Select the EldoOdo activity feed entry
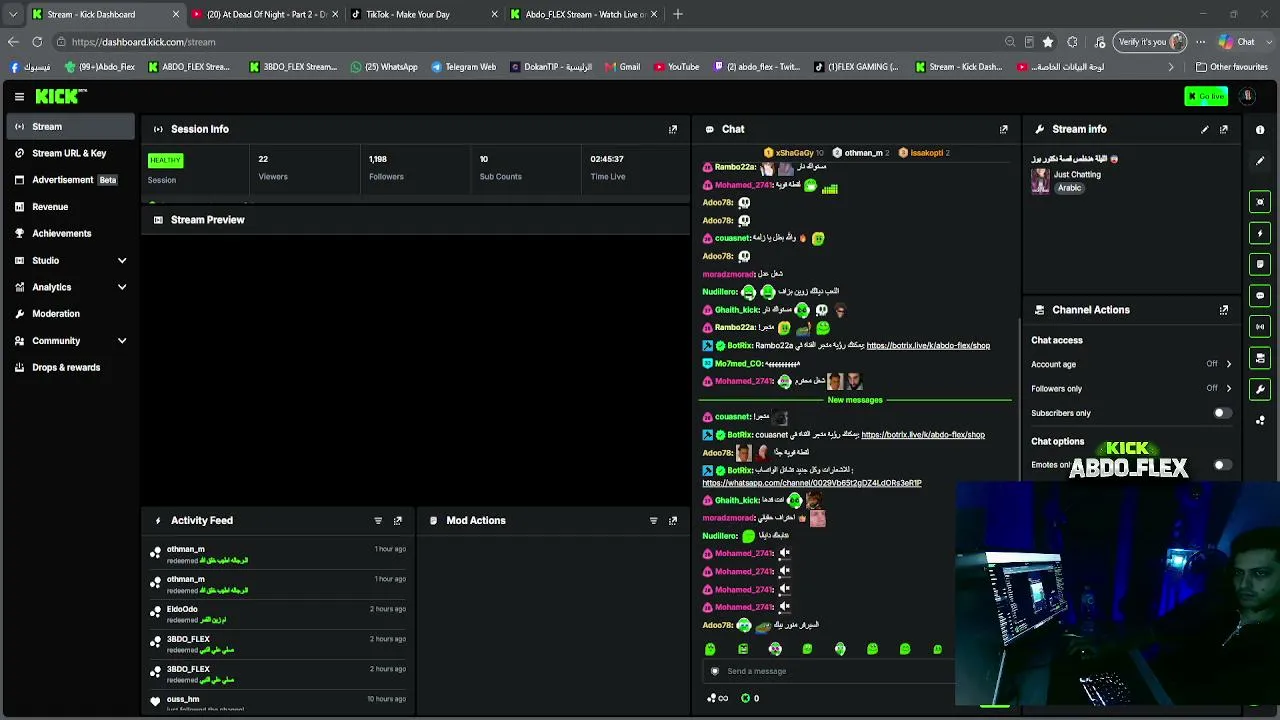 click(279, 614)
